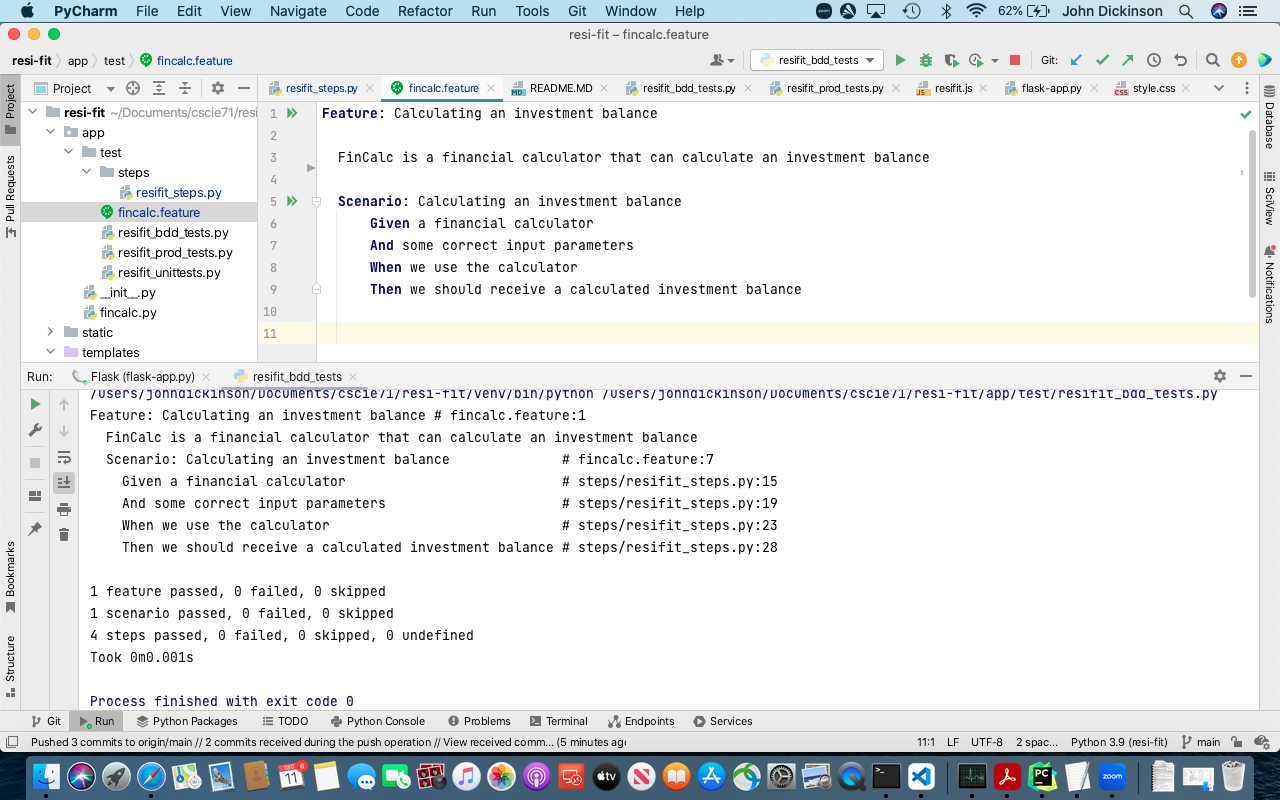
Task: Toggle the Problems tool window
Action: (x=479, y=720)
